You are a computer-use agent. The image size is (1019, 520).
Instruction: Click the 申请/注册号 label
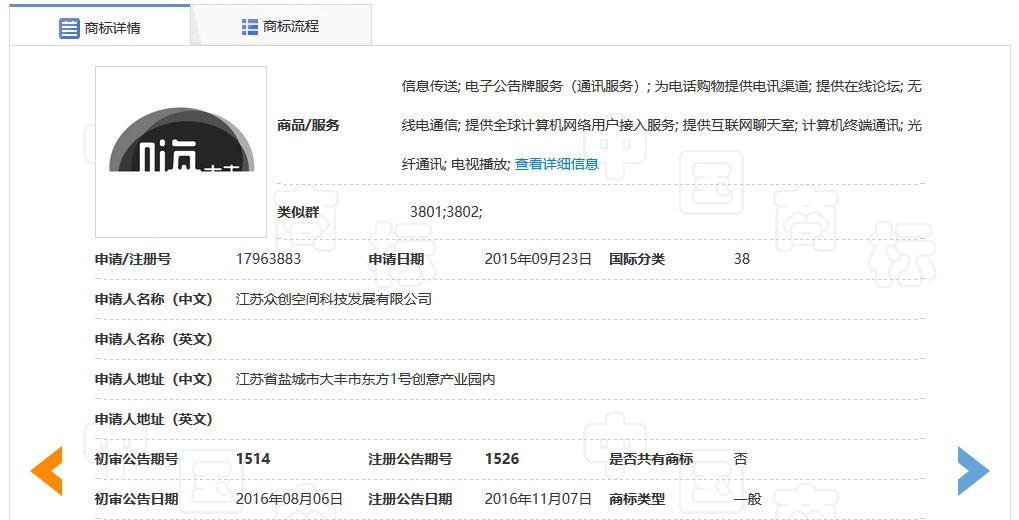coord(133,259)
